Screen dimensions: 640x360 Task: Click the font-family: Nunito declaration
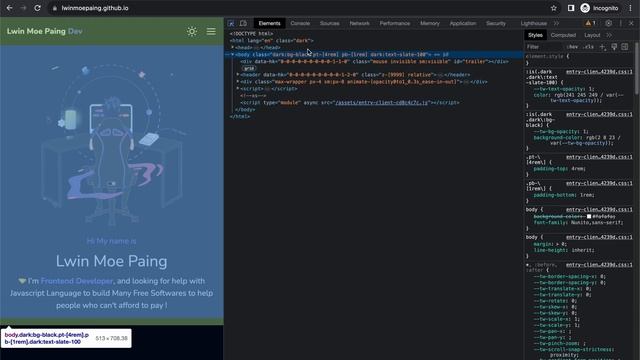click(x=578, y=222)
